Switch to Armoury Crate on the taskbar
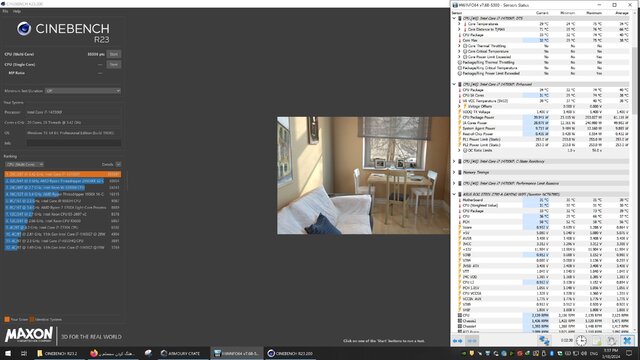Image resolution: width=640 pixels, height=360 pixels. 182,353
